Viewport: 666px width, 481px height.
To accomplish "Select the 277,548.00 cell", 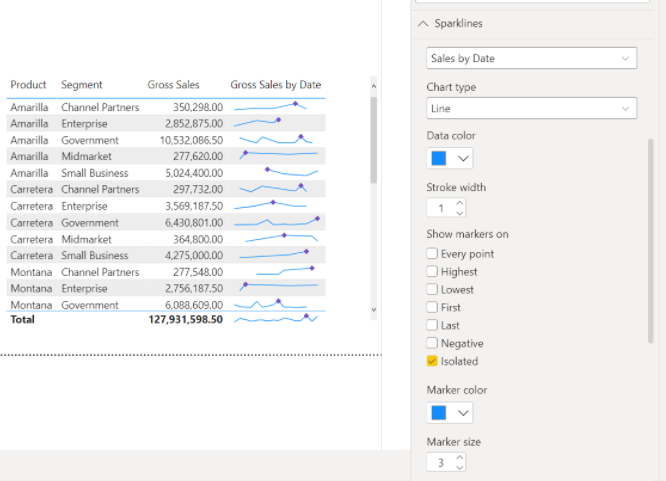I will (x=198, y=272).
